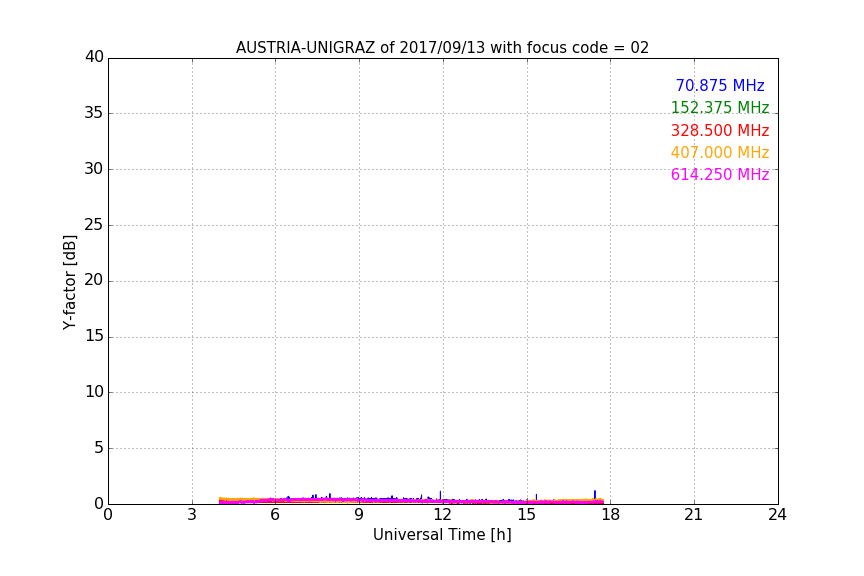Click the blue spike near hour 17.5
Viewport: 864px width, 576px height.
click(595, 494)
